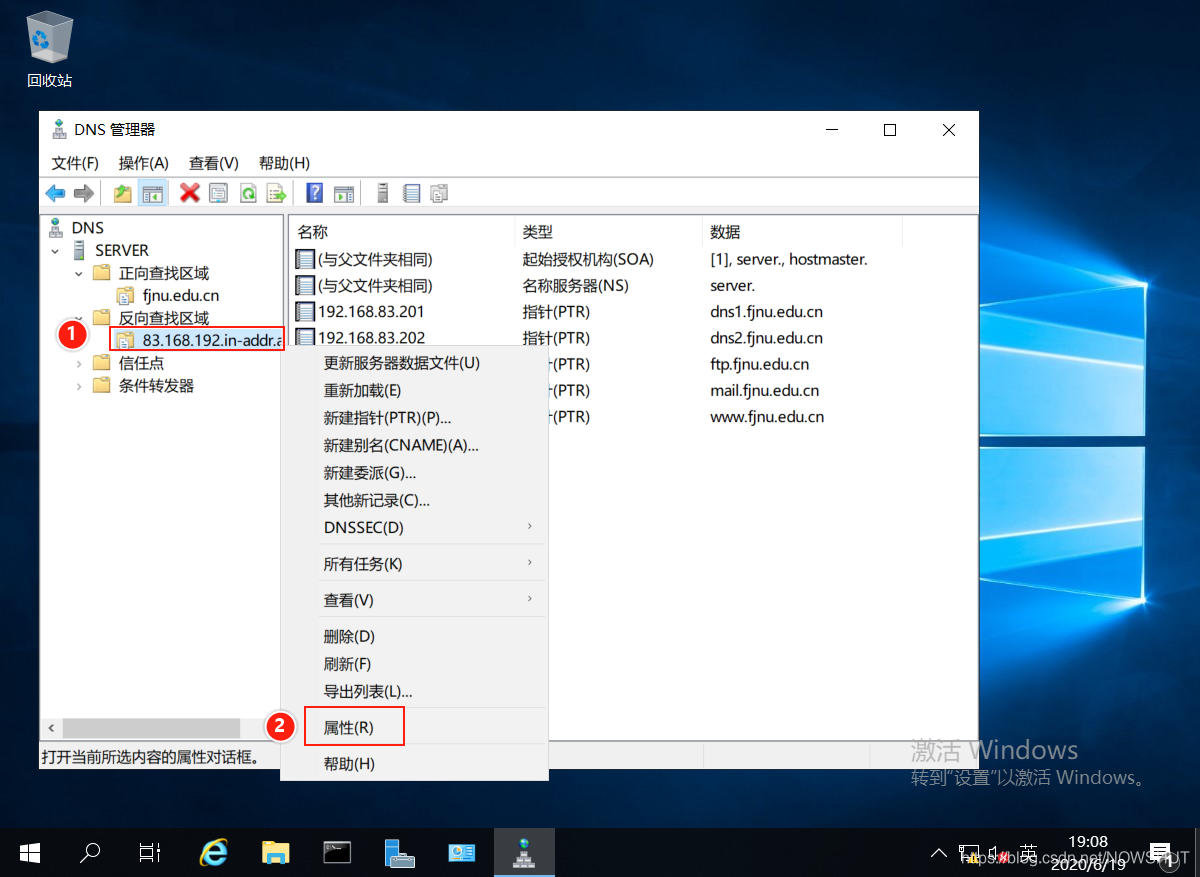Toggle the Show/Hide Console Tree toolbar icon

[x=152, y=193]
